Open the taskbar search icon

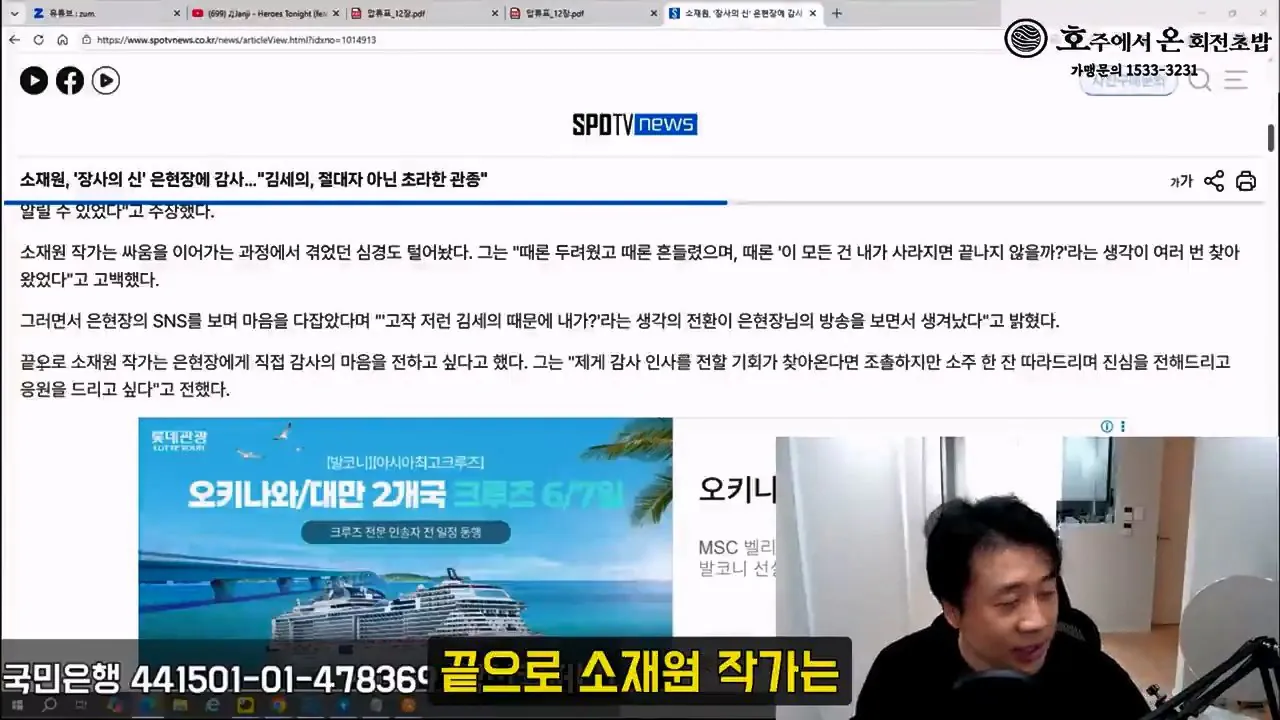point(49,706)
